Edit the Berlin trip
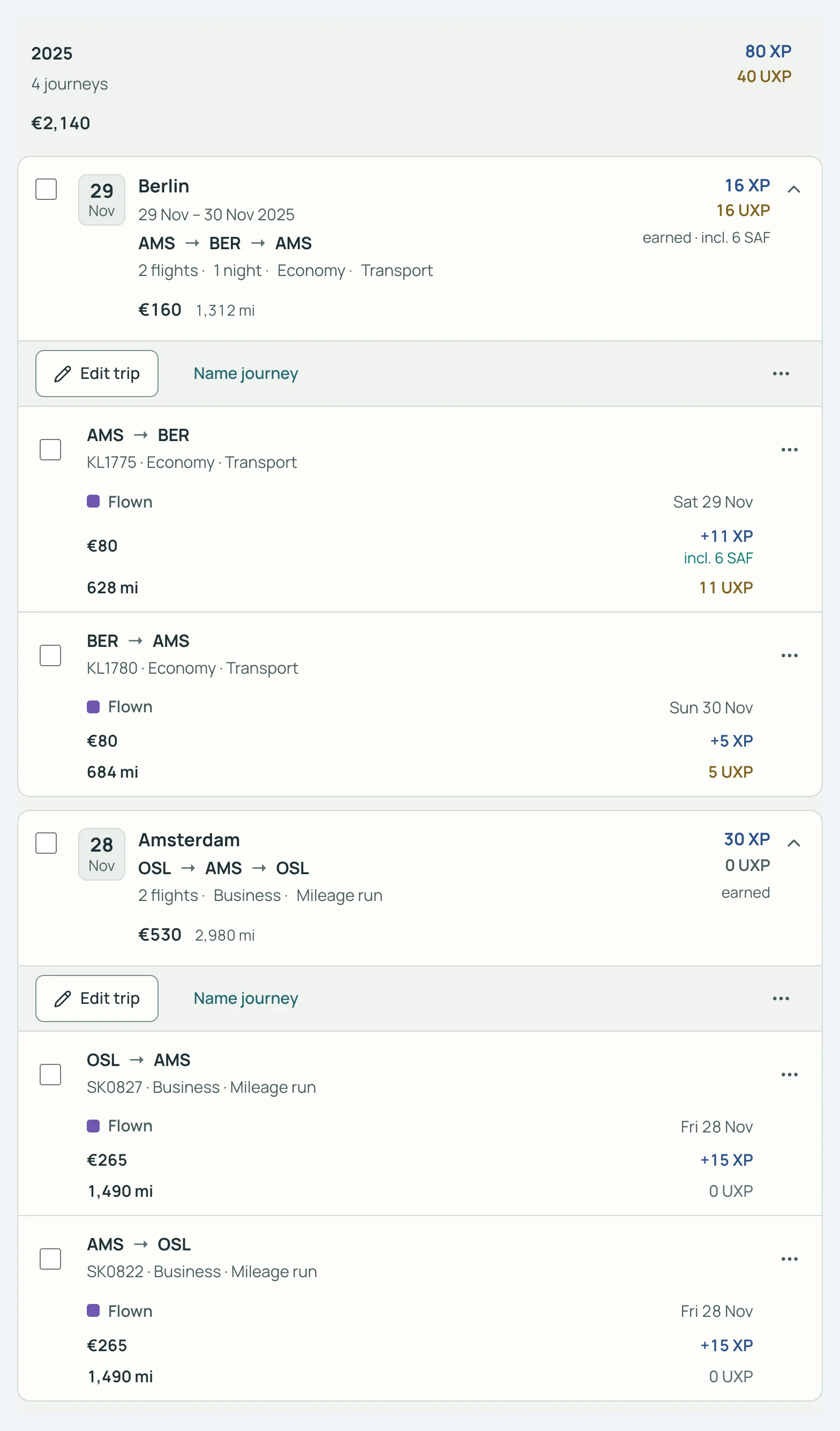Screen dimensions: 840x1431 [97, 374]
